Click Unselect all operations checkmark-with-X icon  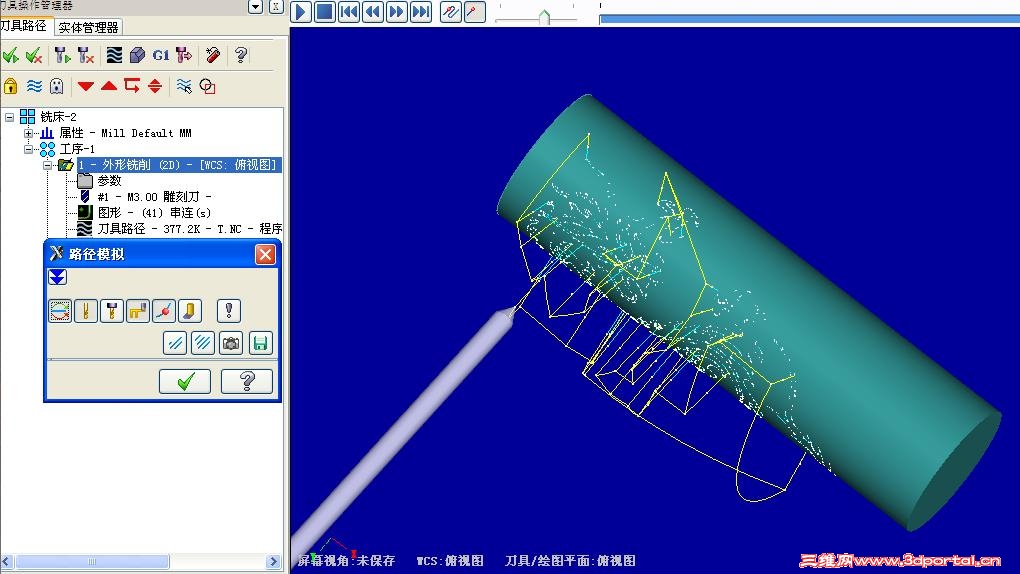34,55
